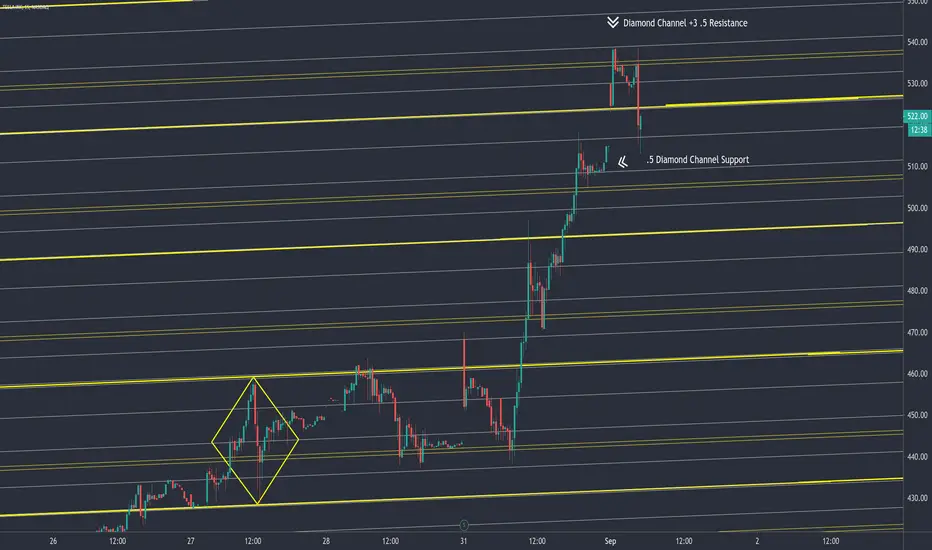The image size is (932, 550).
Task: Click the 490.00 price axis label
Action: (x=917, y=250)
